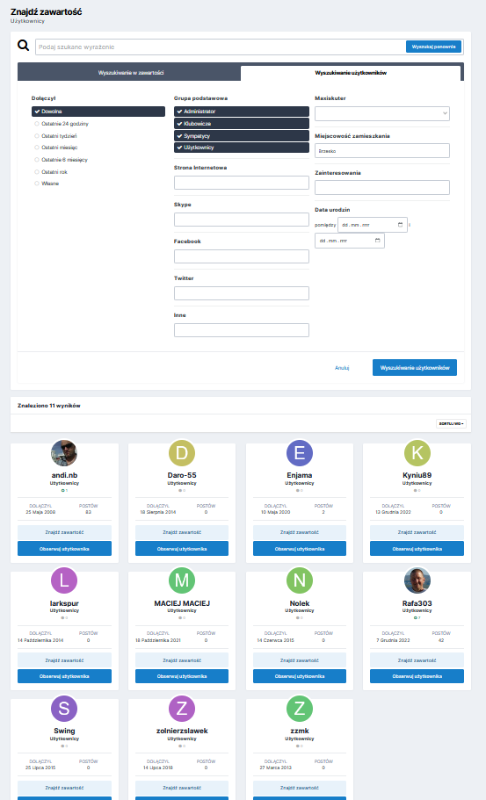Click the Anuluj link
The image size is (486, 800).
coord(342,368)
